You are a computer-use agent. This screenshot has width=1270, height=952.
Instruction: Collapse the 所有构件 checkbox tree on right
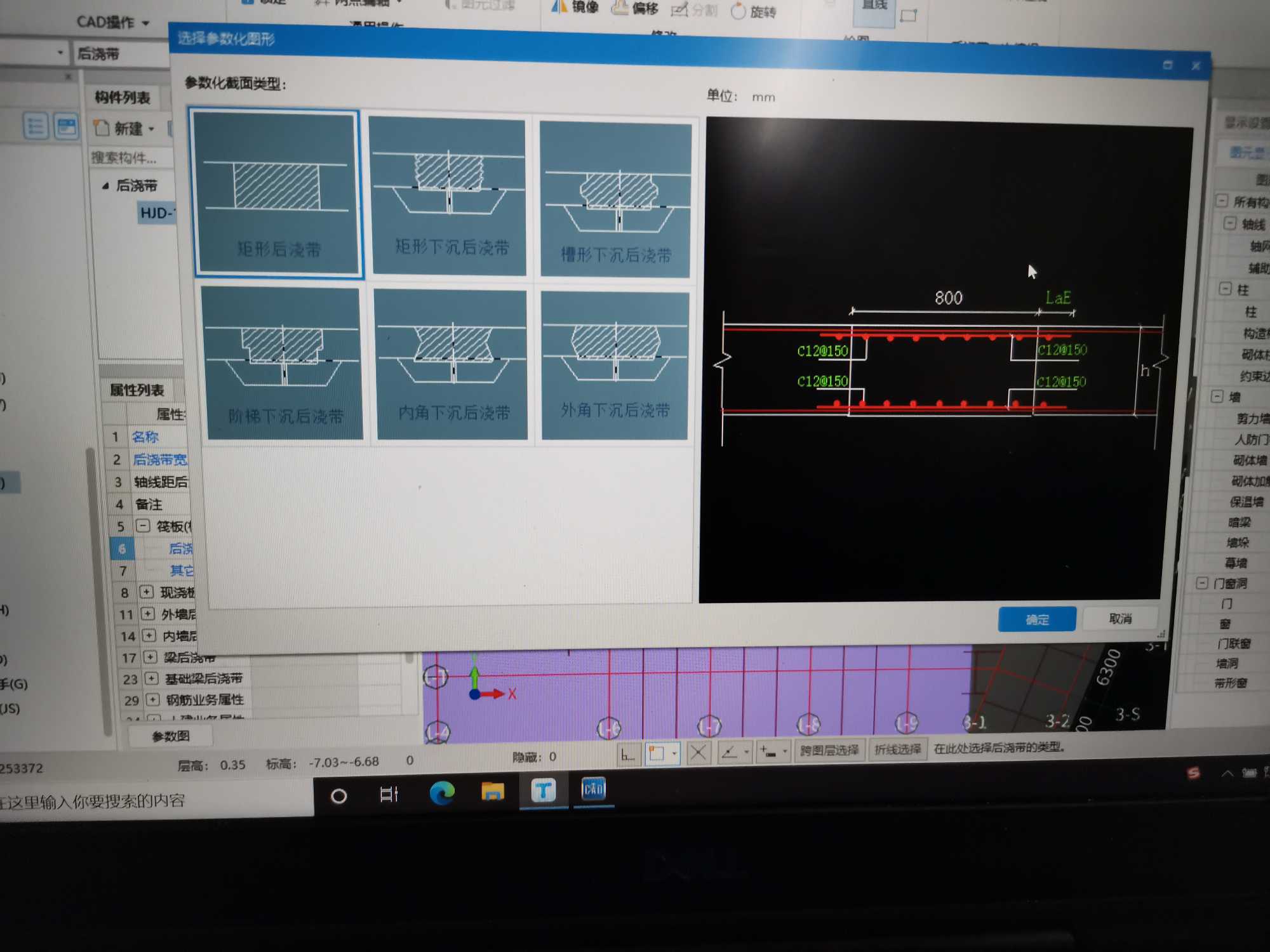point(1222,201)
